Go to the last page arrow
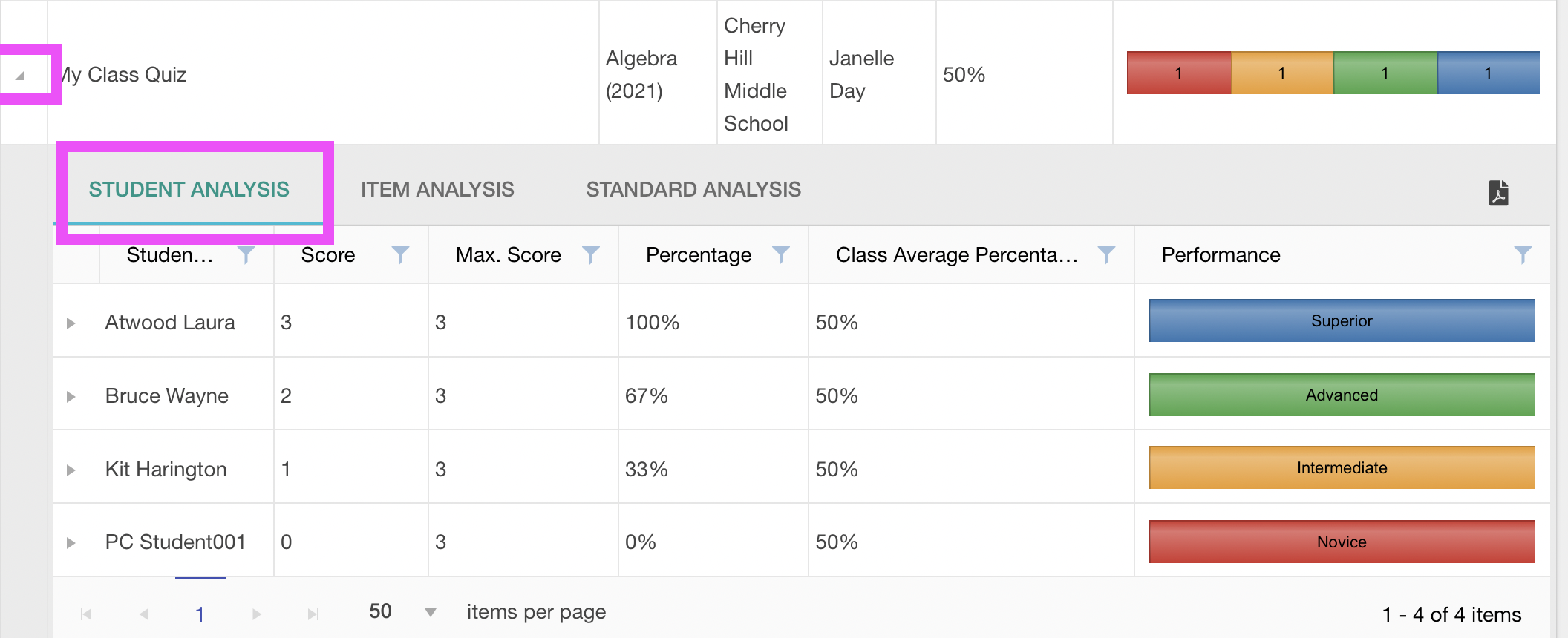Viewport: 1568px width, 638px height. point(313,614)
